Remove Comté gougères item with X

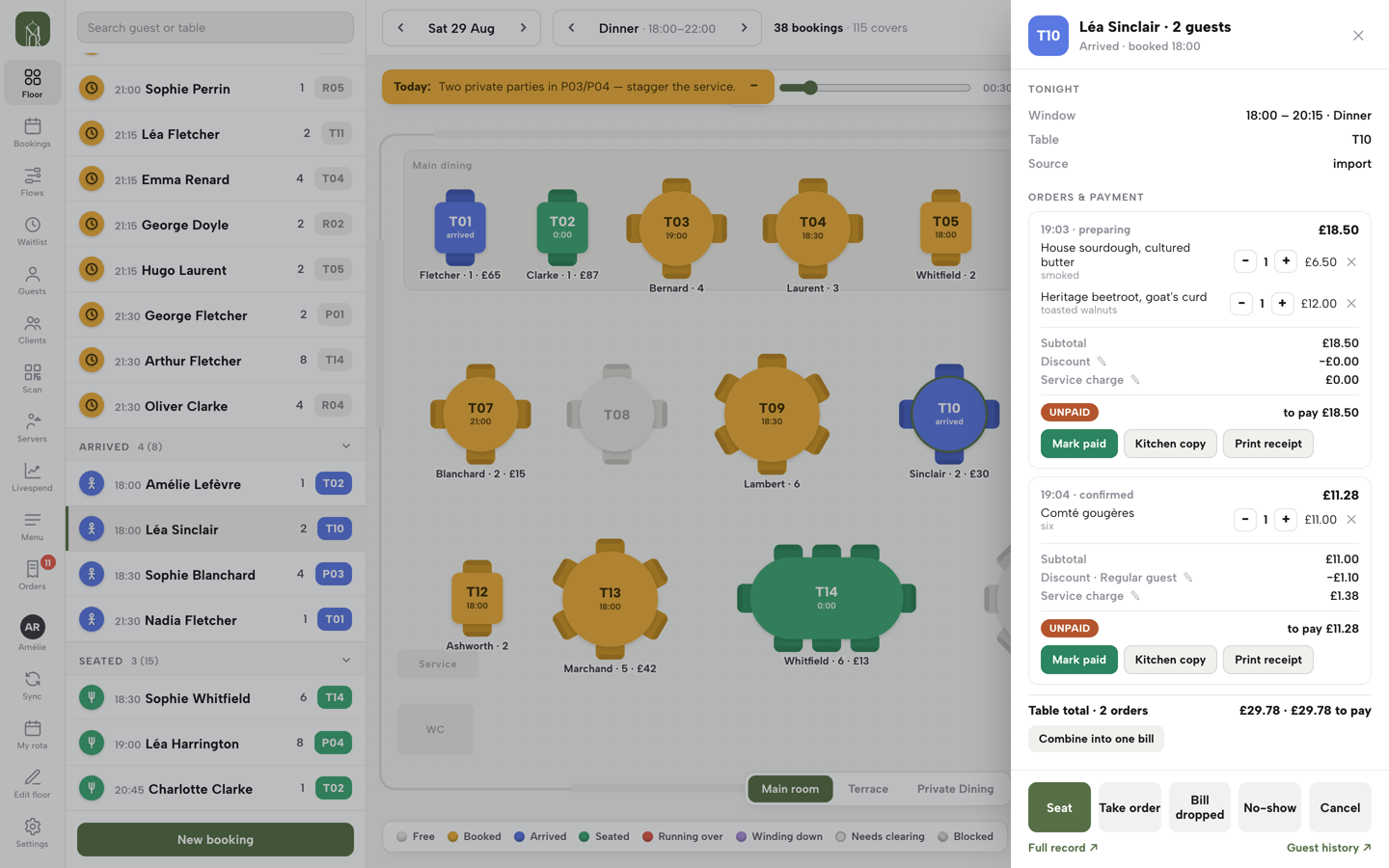click(1351, 519)
